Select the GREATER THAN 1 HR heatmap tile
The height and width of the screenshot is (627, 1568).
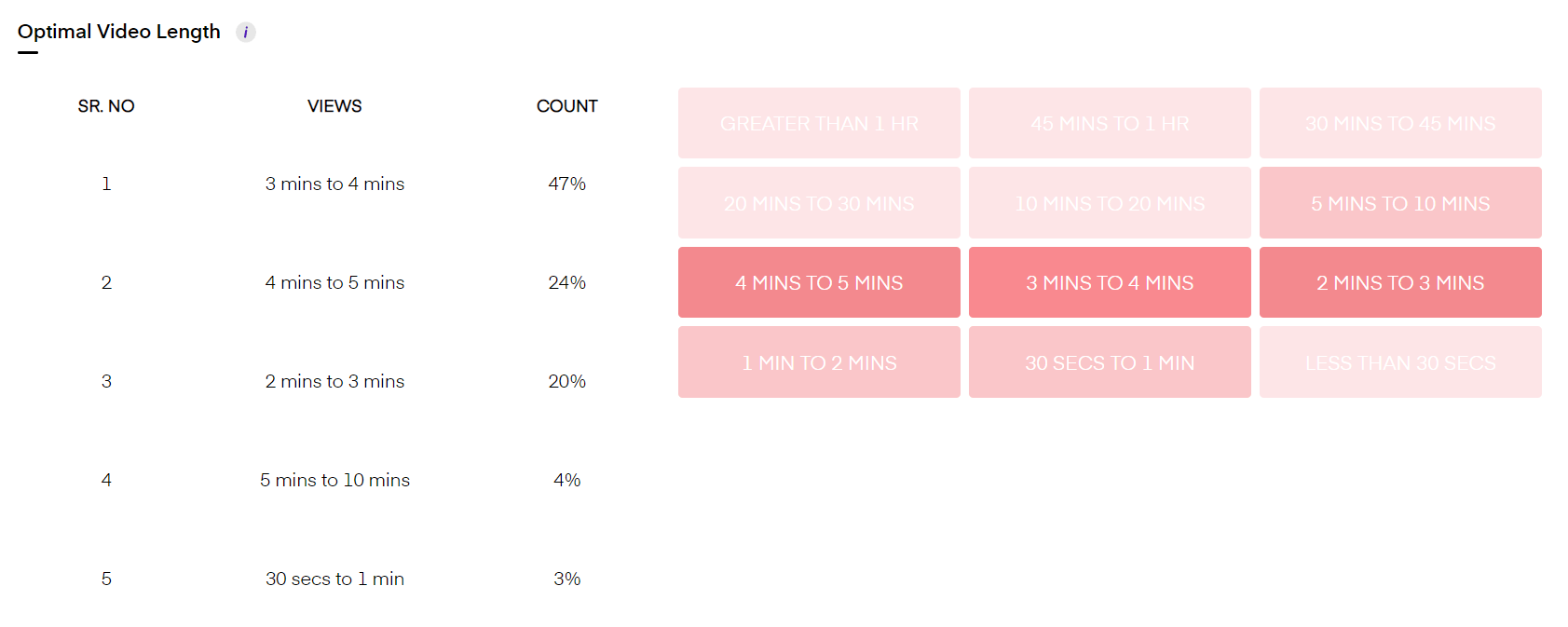tap(819, 123)
